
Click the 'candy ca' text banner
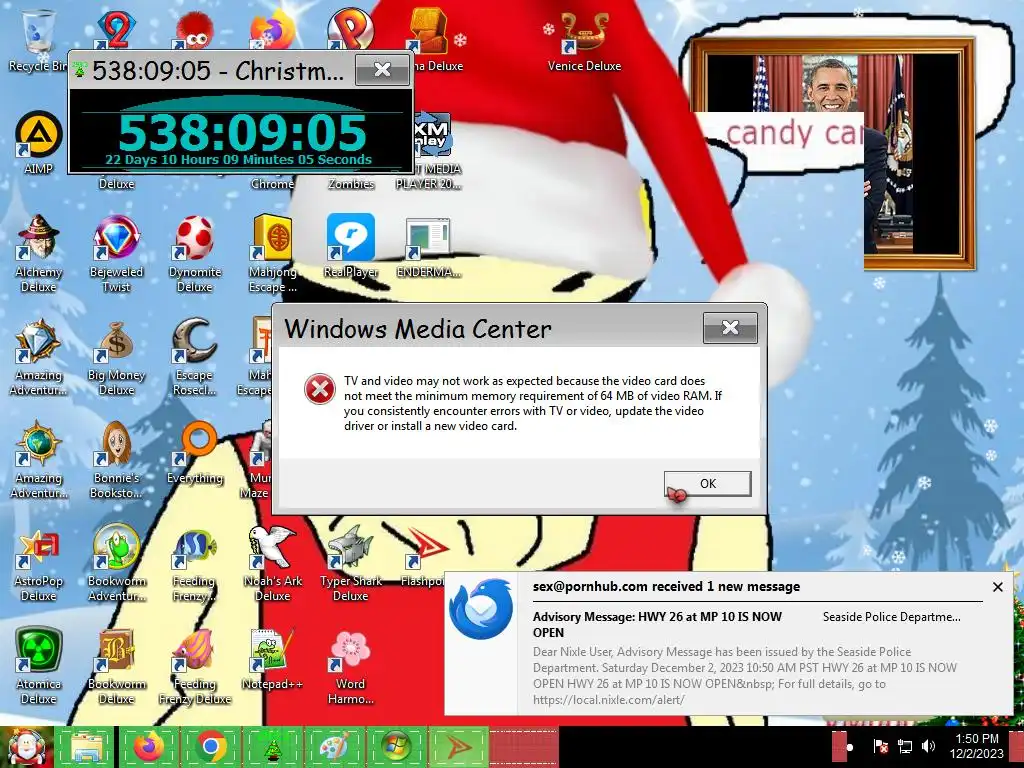(x=794, y=133)
